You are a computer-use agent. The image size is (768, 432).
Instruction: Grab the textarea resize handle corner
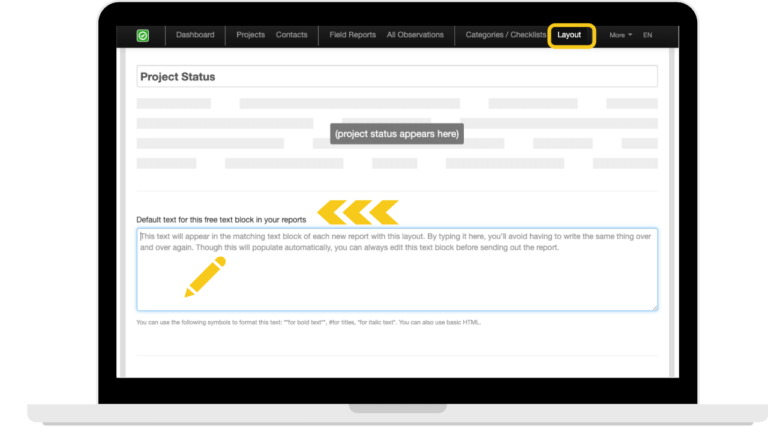click(655, 308)
